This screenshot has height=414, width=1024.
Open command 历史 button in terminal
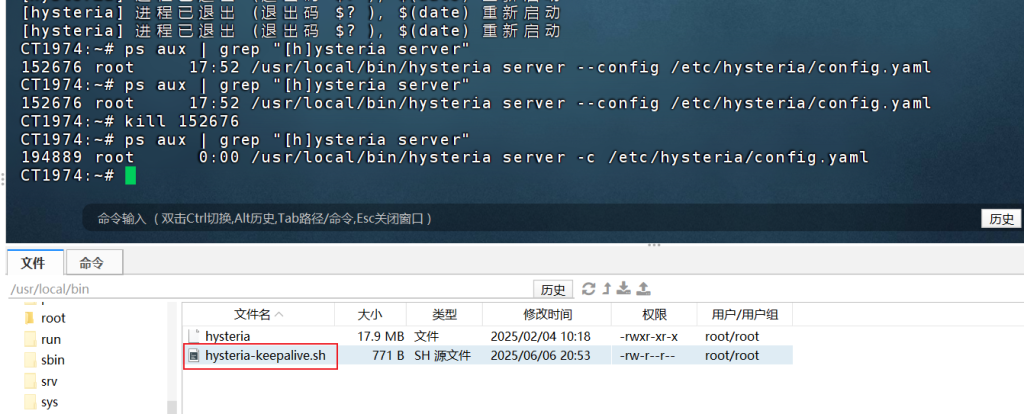(1001, 219)
